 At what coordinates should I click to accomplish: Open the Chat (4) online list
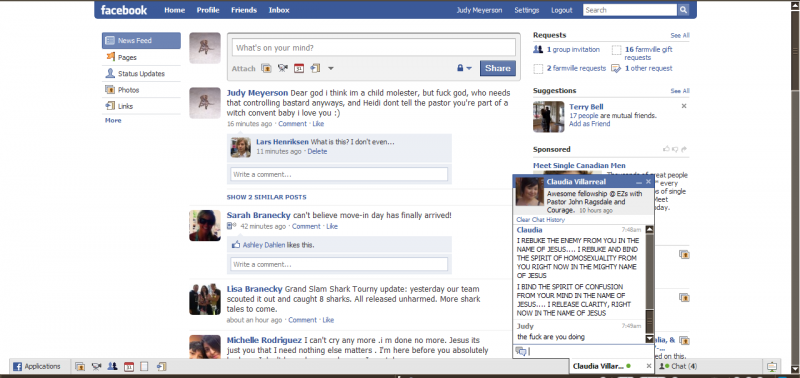click(x=678, y=366)
